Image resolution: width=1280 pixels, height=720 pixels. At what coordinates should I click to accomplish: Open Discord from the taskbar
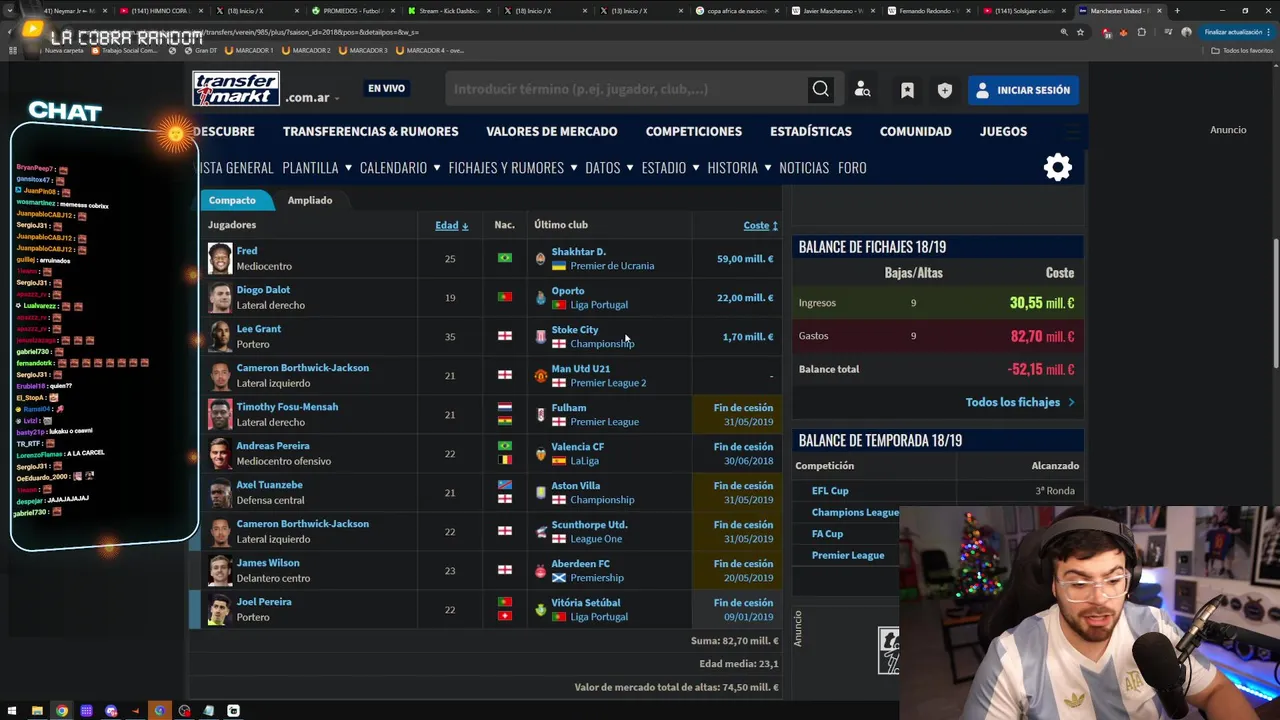coord(111,711)
